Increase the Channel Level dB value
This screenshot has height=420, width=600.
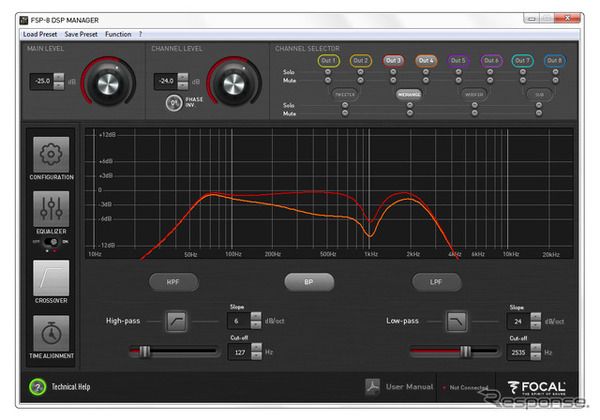[183, 77]
